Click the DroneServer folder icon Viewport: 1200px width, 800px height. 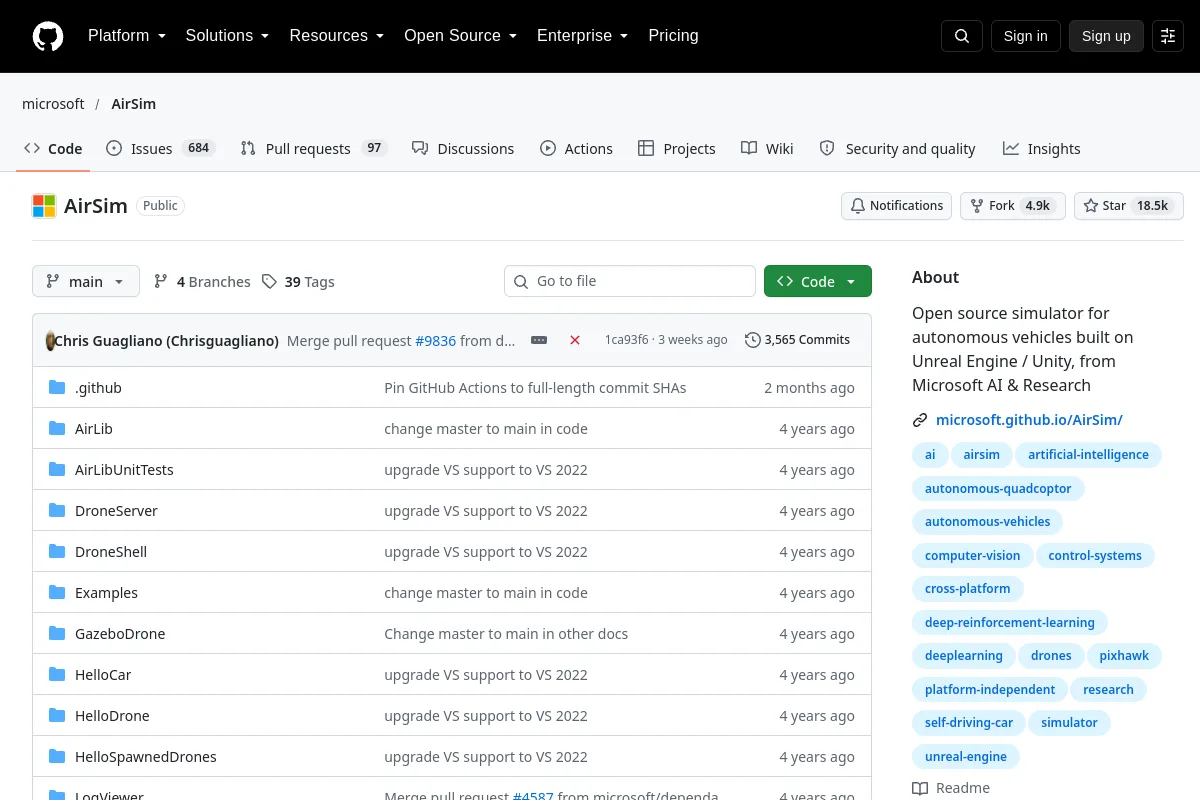coord(57,511)
